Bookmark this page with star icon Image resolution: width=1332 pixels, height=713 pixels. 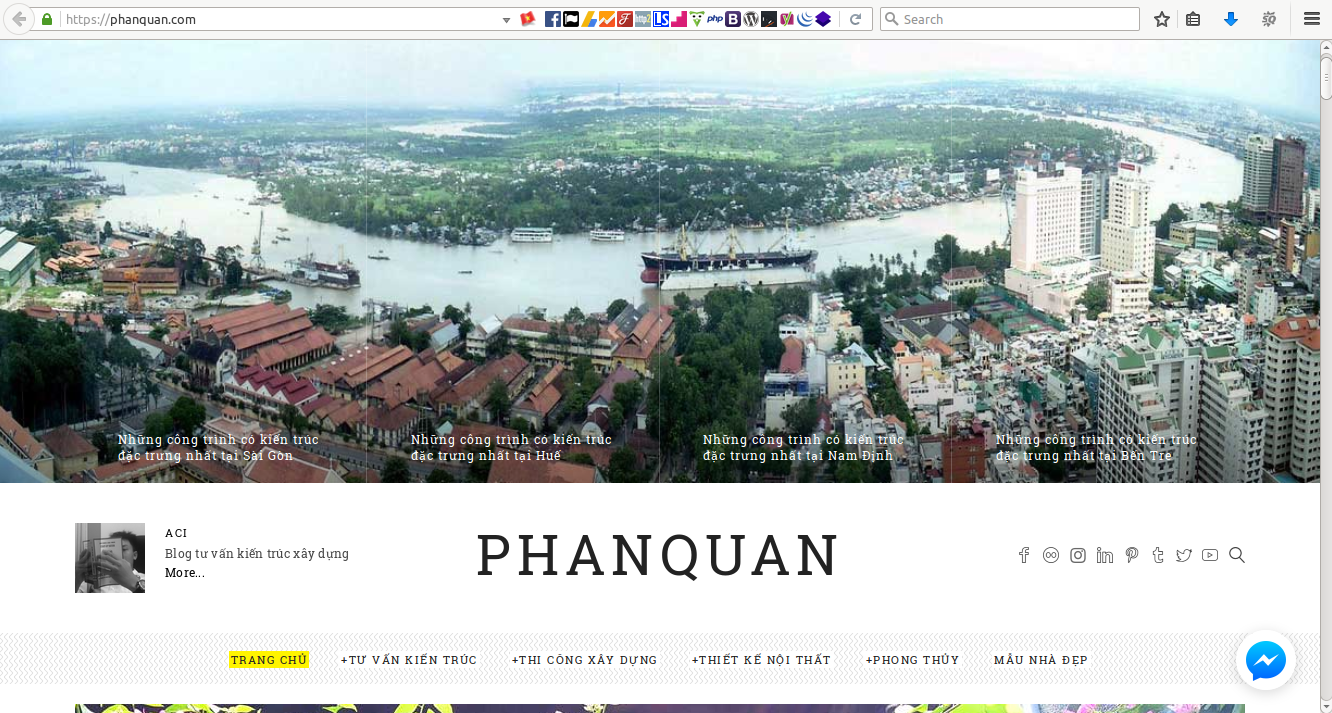(x=1162, y=19)
